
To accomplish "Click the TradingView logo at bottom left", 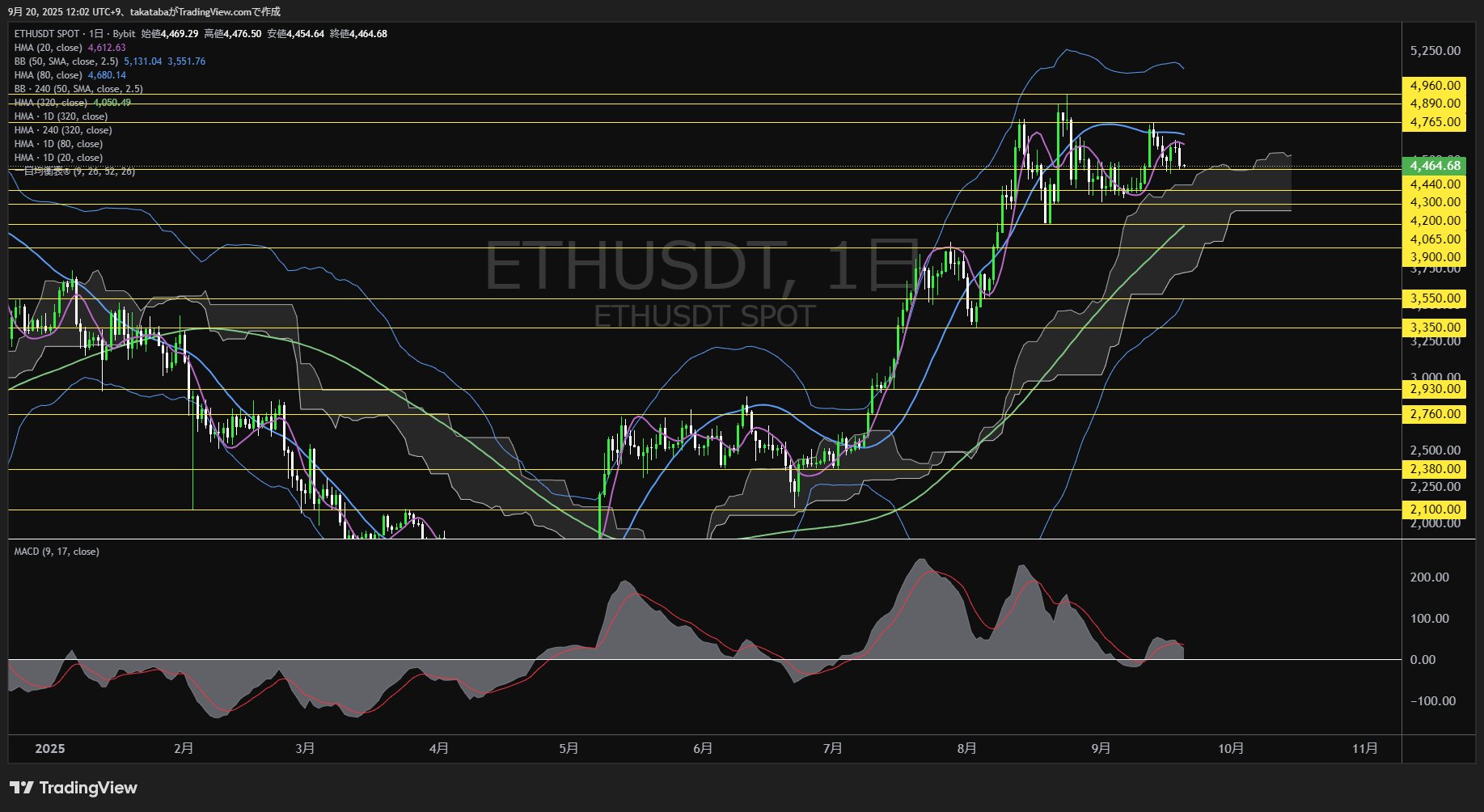I will (73, 788).
